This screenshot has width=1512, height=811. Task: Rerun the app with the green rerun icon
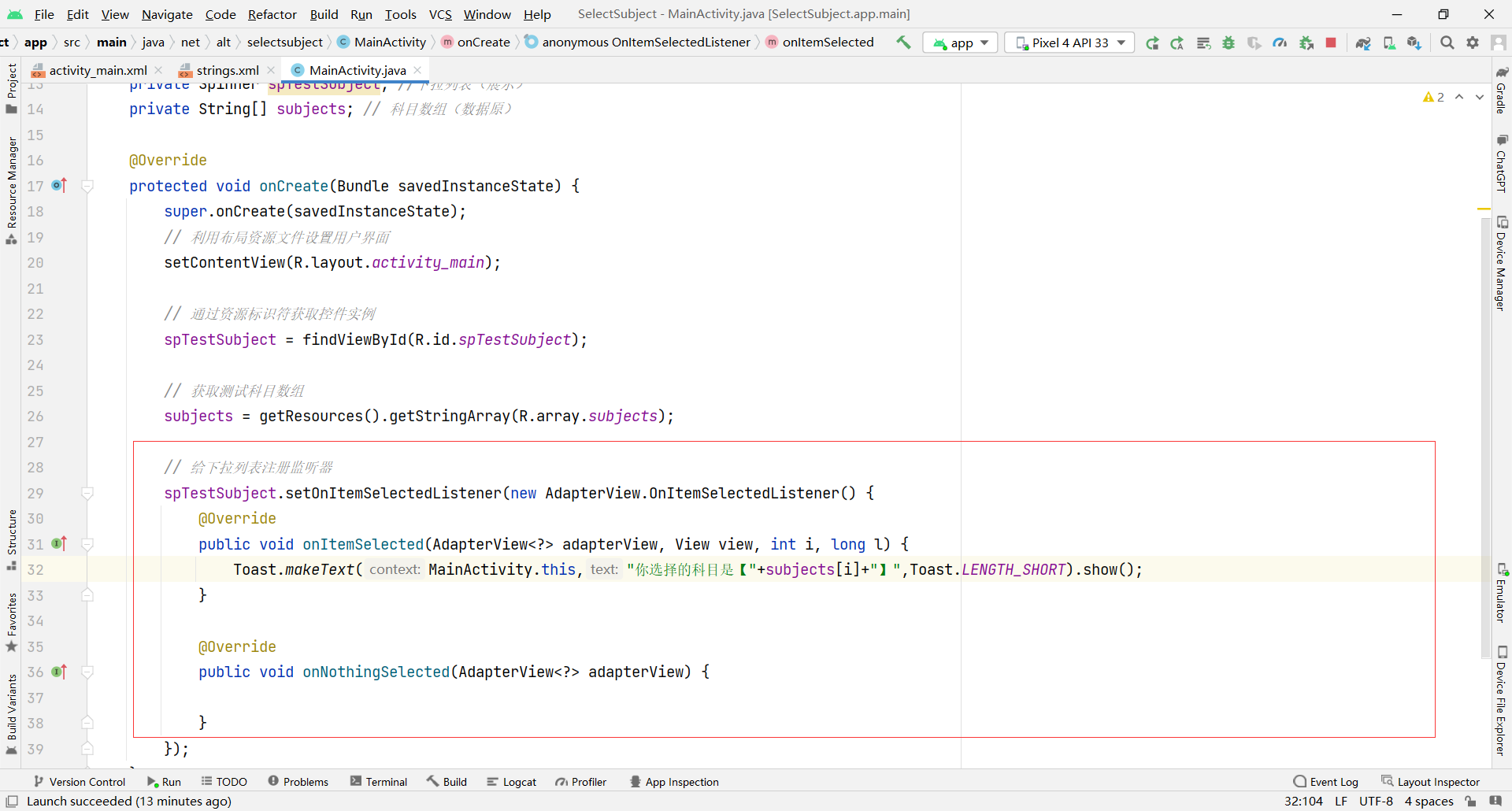(x=1152, y=43)
